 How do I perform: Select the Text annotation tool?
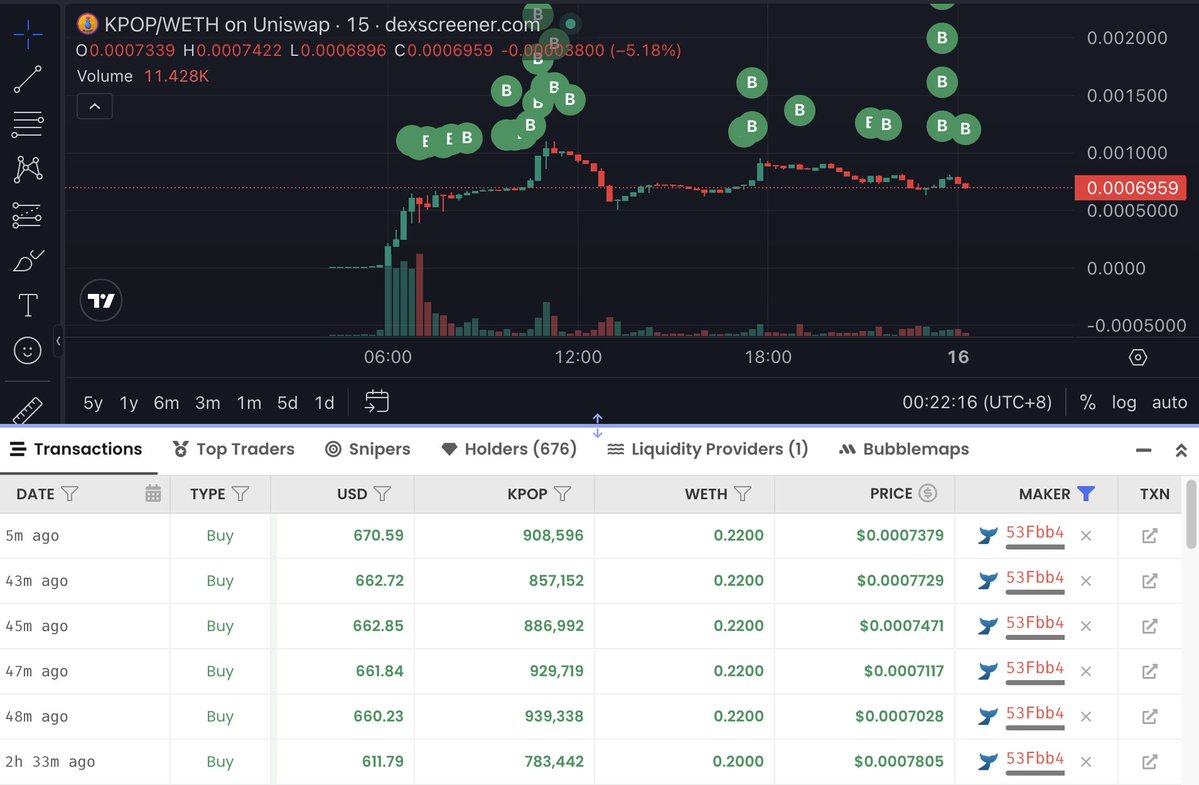28,306
